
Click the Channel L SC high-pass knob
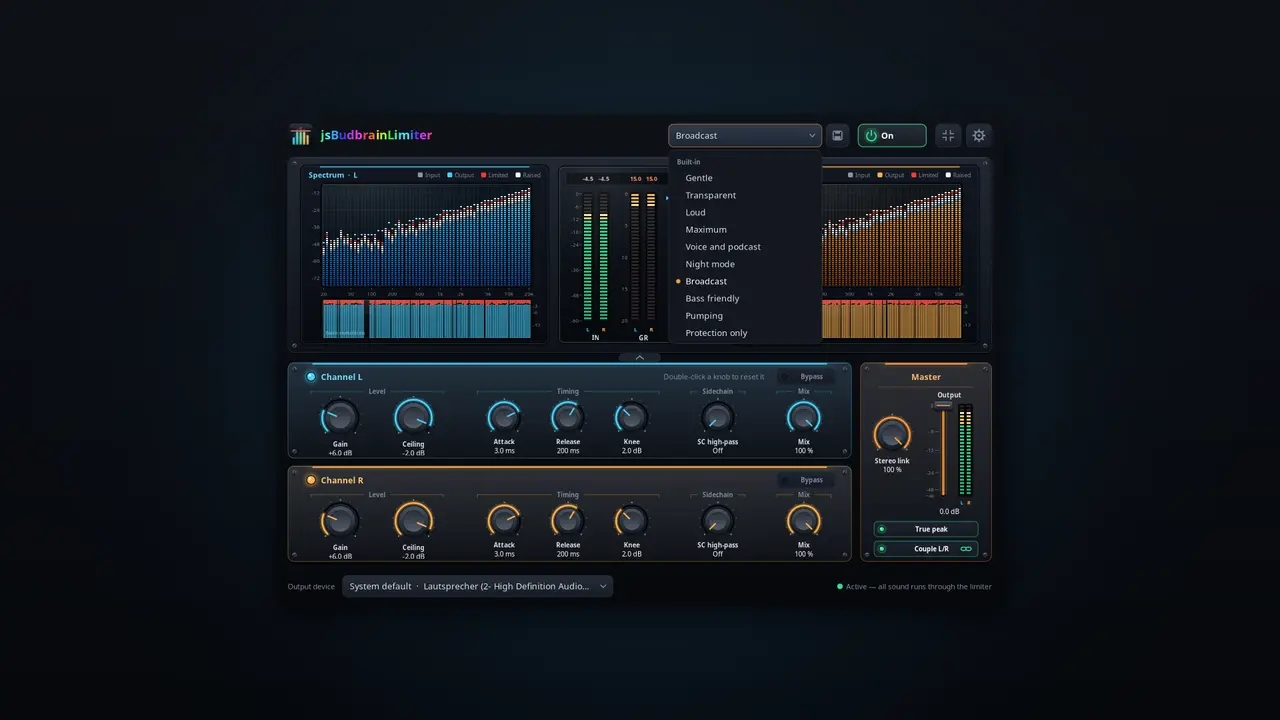(x=717, y=417)
